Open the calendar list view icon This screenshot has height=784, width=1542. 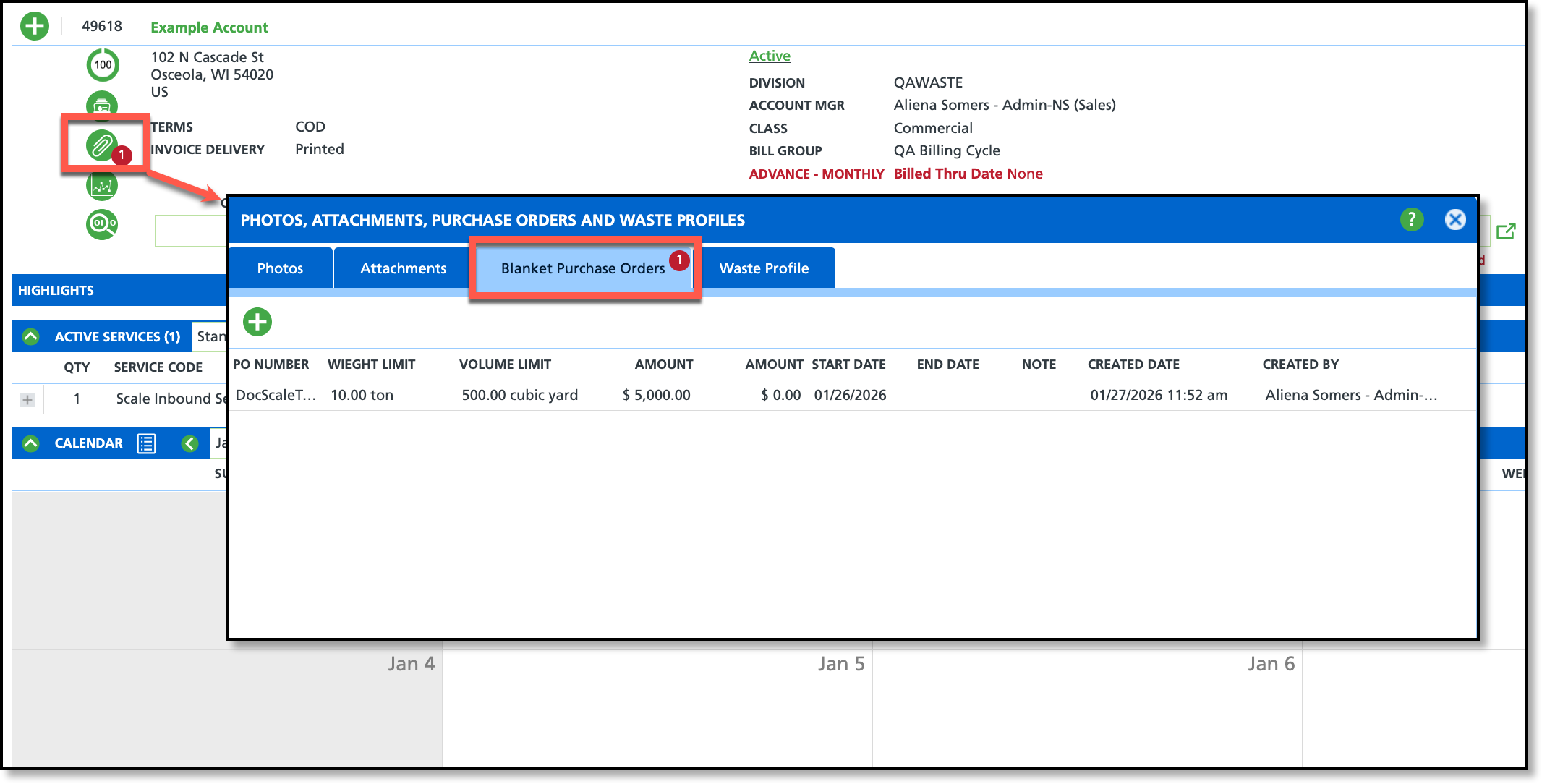point(146,443)
